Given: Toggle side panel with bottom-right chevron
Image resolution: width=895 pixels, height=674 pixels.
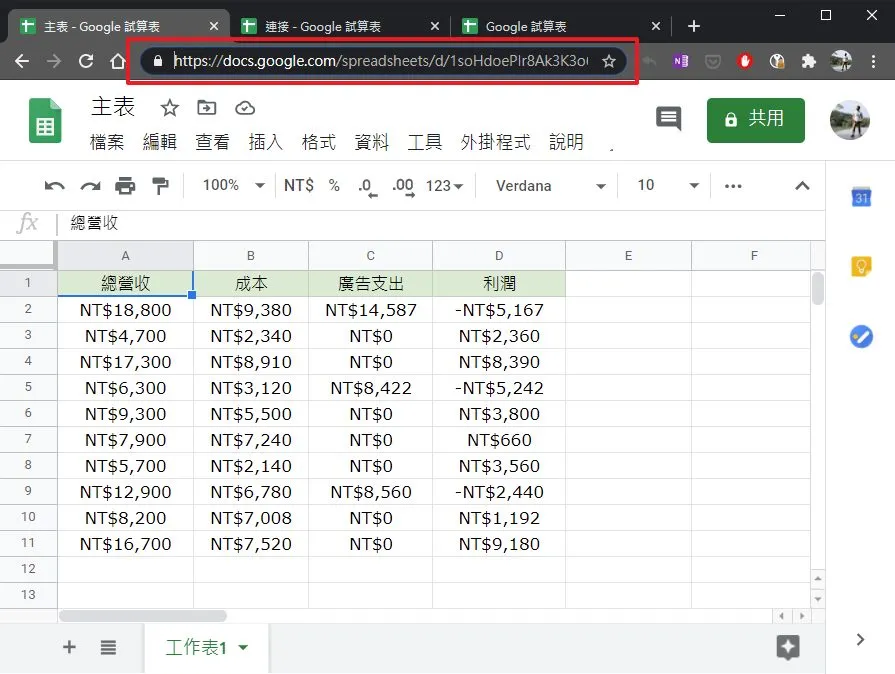Looking at the screenshot, I should pos(860,639).
